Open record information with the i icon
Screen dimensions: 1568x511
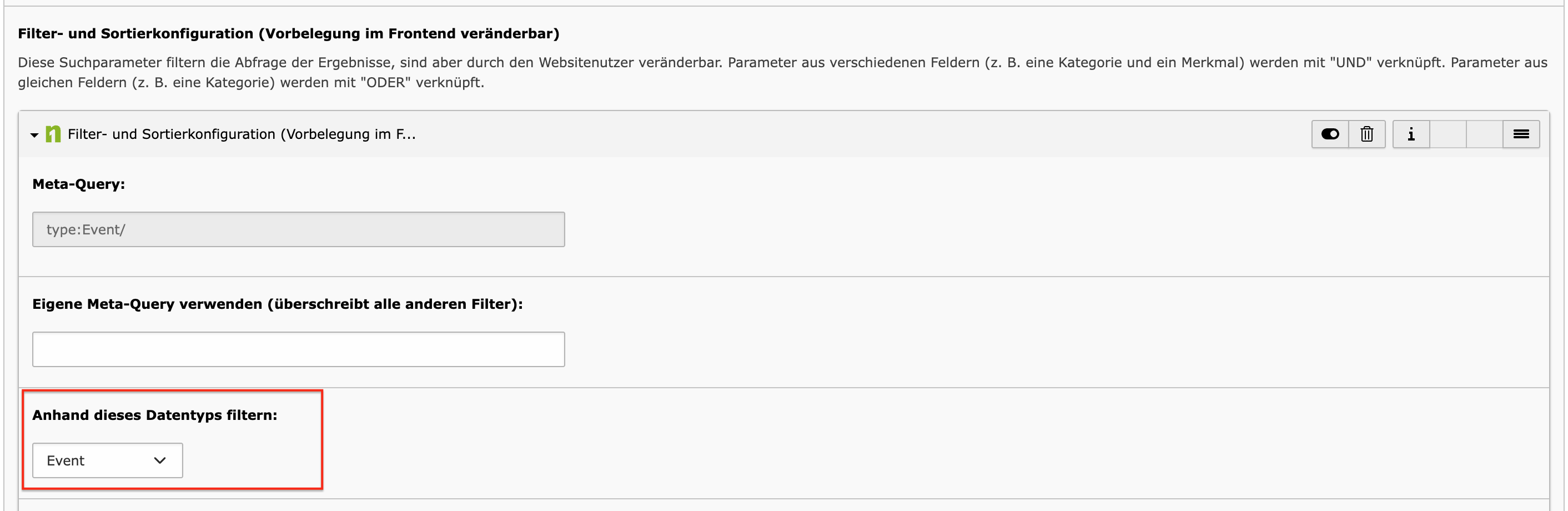[1411, 134]
